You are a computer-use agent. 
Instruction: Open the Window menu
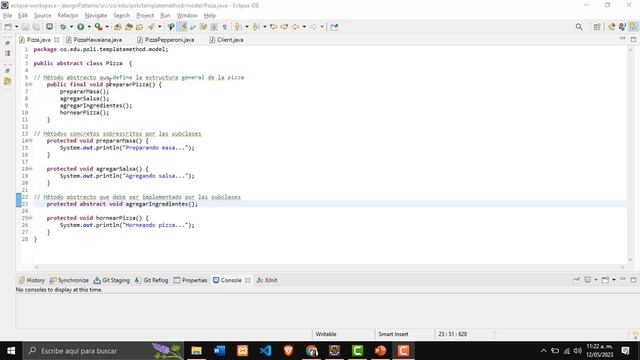tap(187, 16)
